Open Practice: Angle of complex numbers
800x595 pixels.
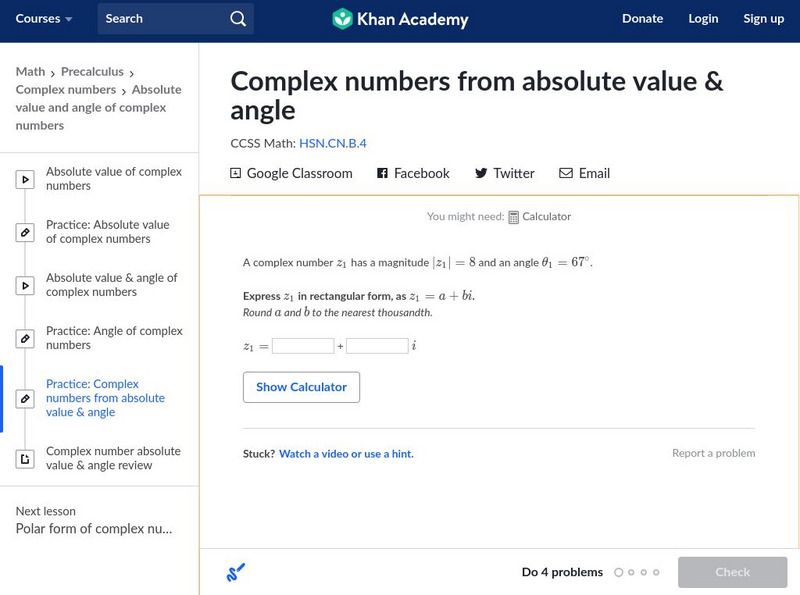(114, 338)
